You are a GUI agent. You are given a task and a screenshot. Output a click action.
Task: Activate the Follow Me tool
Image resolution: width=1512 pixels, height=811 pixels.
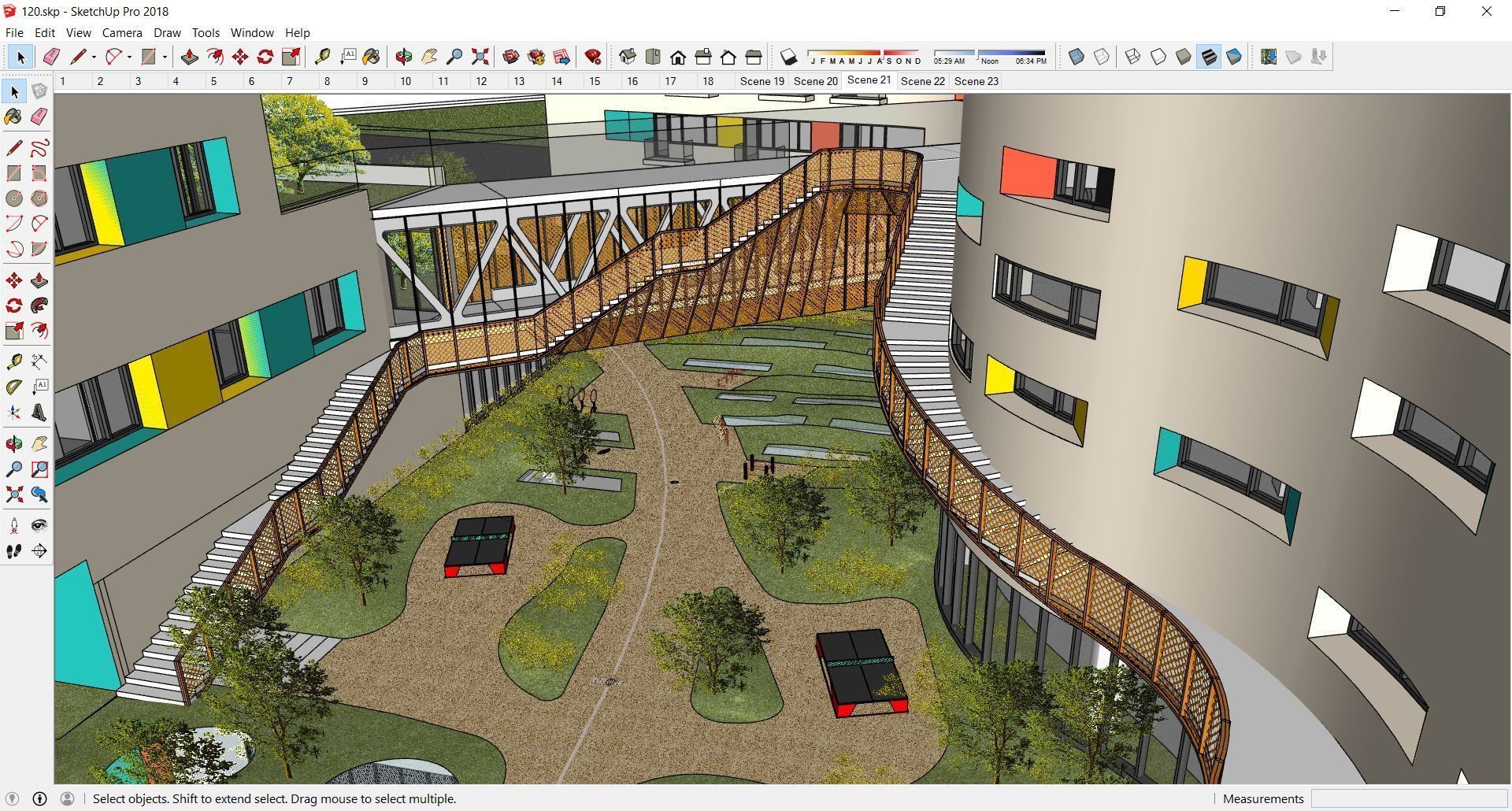39,306
